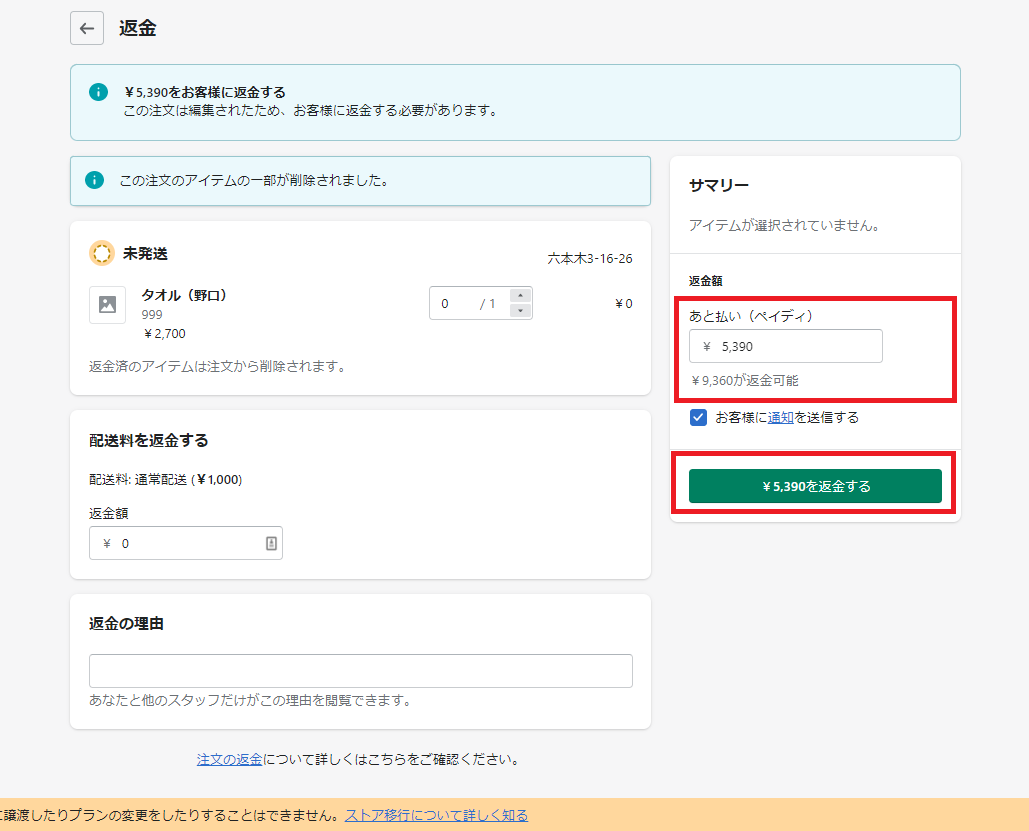Open the タオル product image placeholder
Viewport: 1029px width, 831px height.
click(x=108, y=305)
